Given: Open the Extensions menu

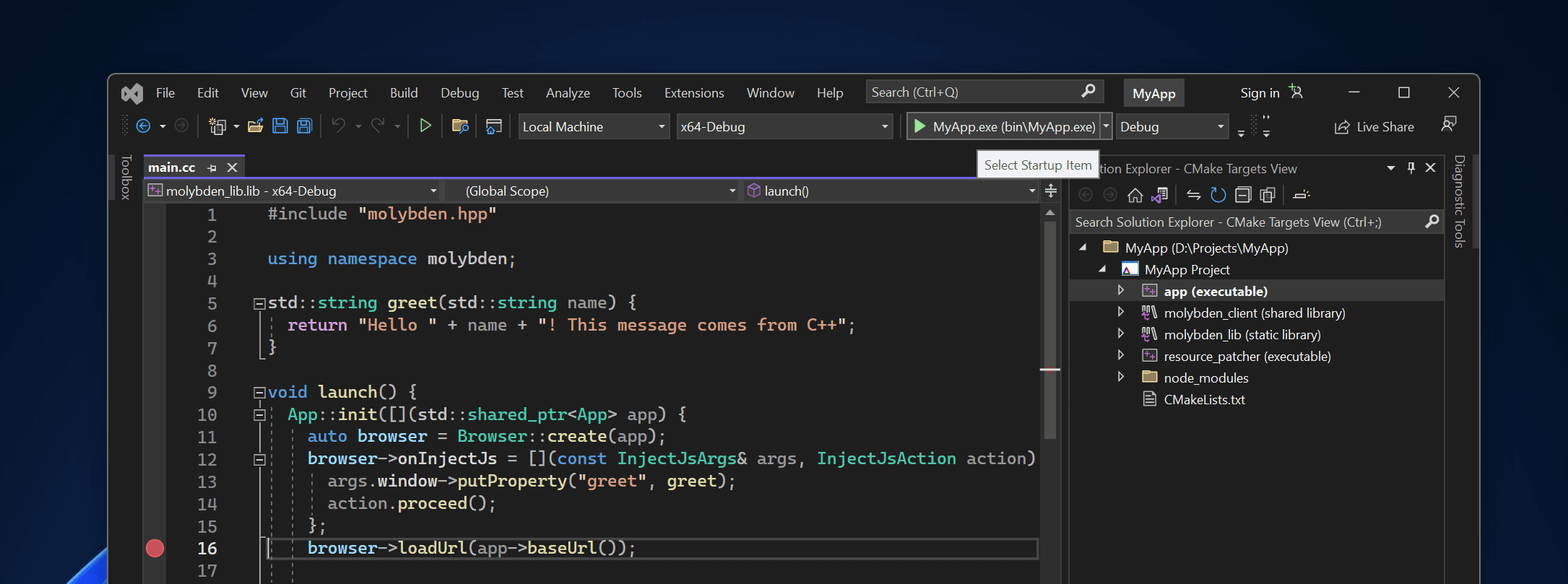Looking at the screenshot, I should click(694, 93).
